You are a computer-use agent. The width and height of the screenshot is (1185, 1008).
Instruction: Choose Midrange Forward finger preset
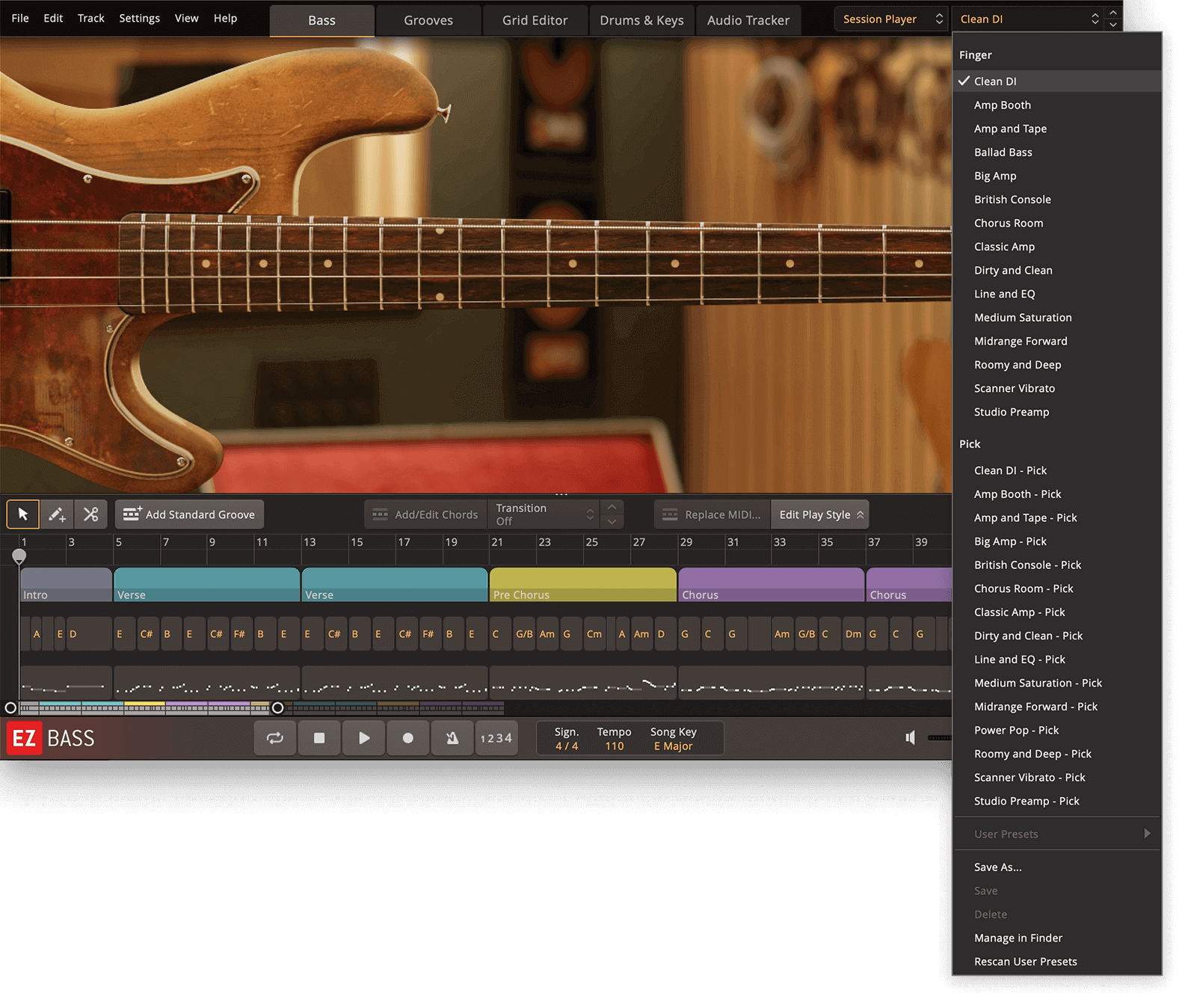(1057, 342)
